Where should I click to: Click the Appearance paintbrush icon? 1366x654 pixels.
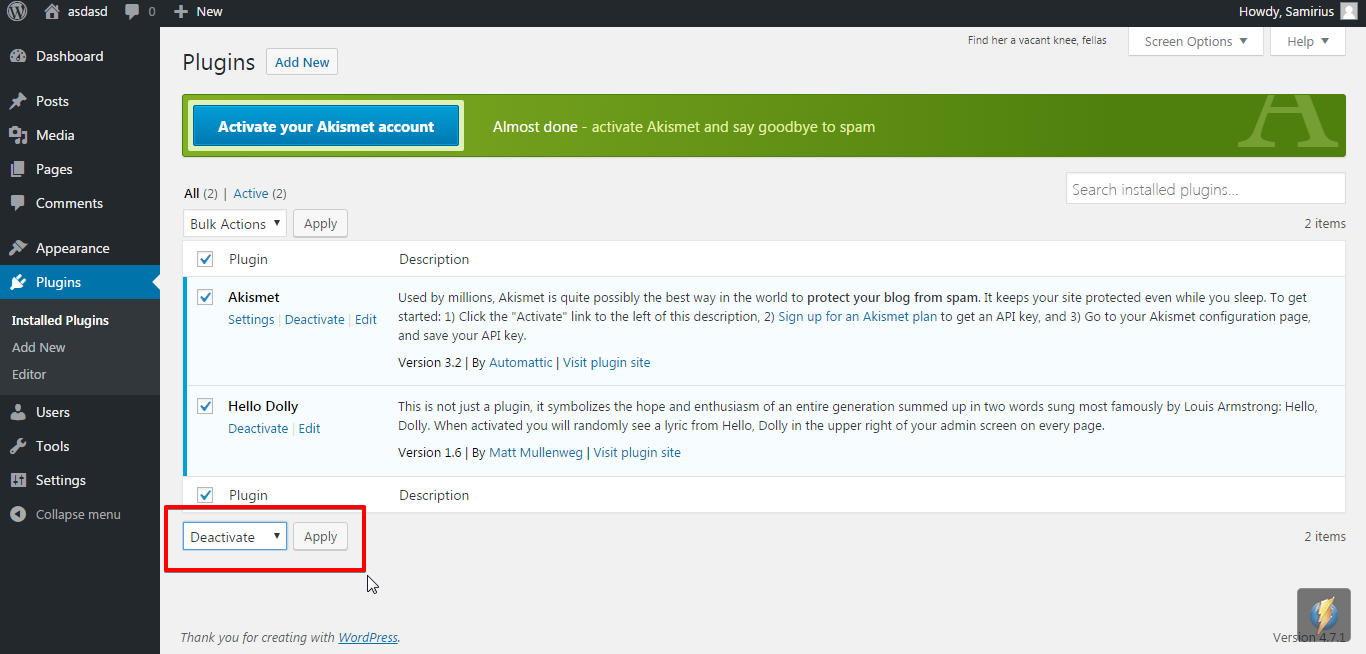click(18, 248)
